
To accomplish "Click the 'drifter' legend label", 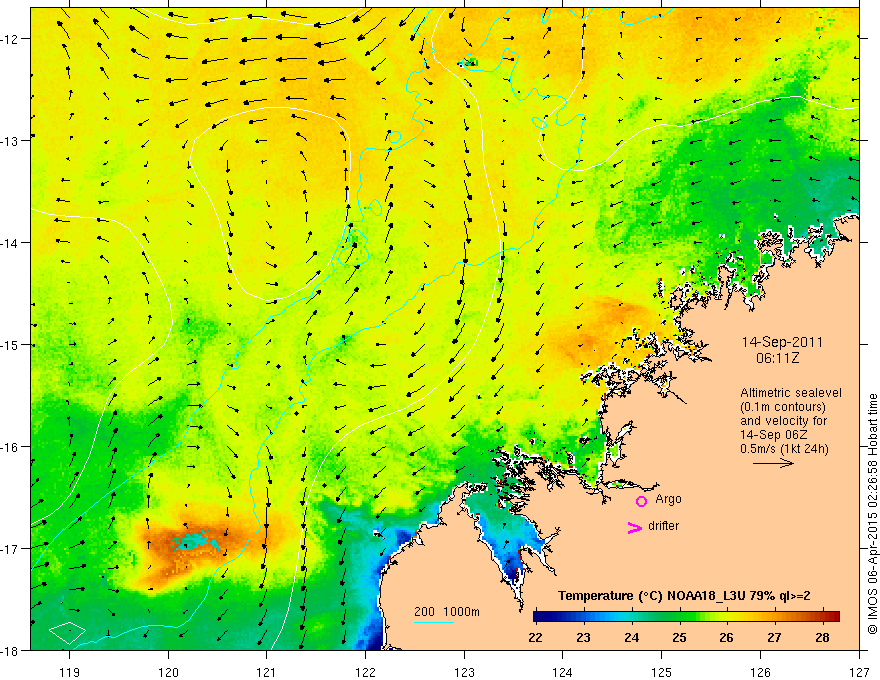I will point(663,526).
